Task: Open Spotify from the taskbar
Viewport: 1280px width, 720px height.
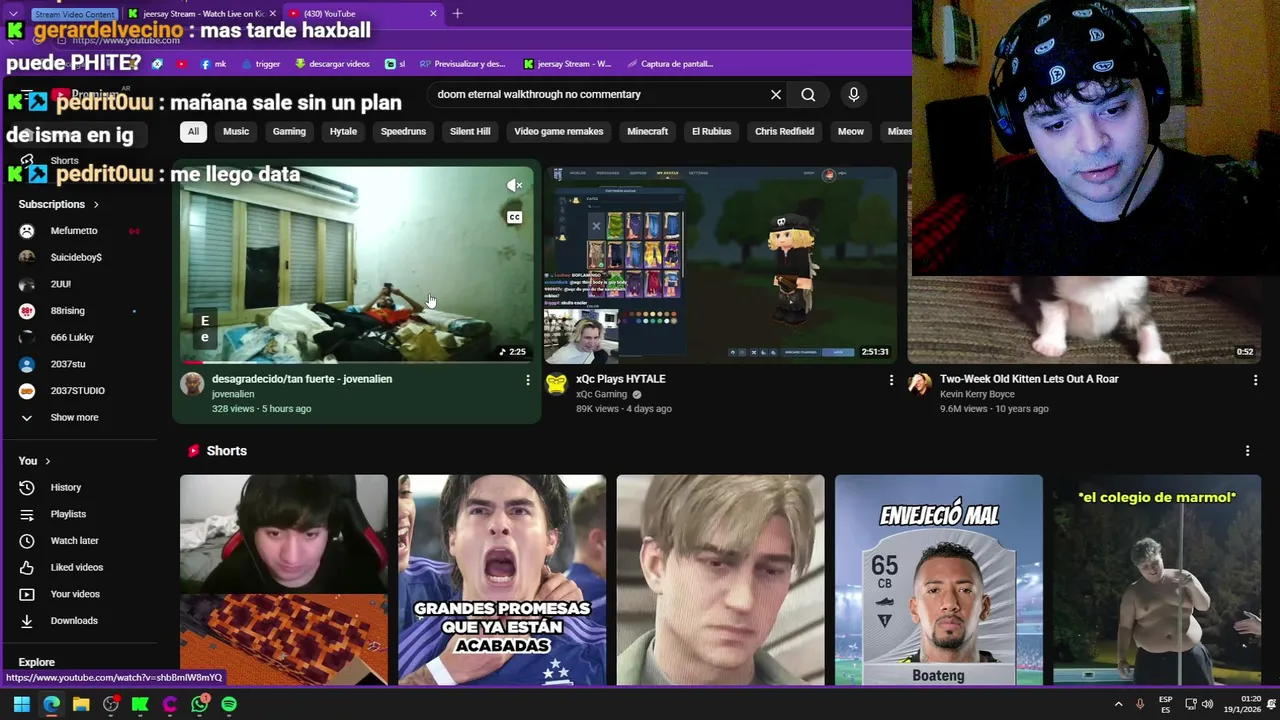Action: 229,704
